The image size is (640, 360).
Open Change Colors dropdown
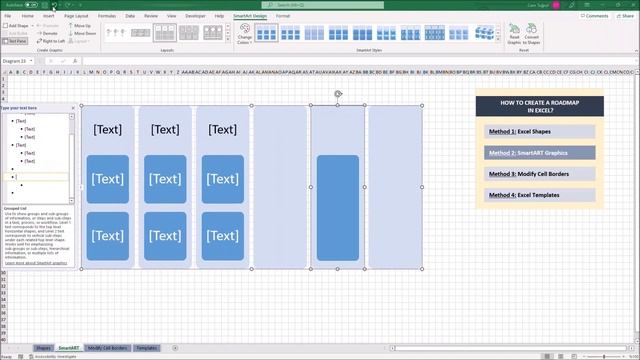click(x=244, y=34)
